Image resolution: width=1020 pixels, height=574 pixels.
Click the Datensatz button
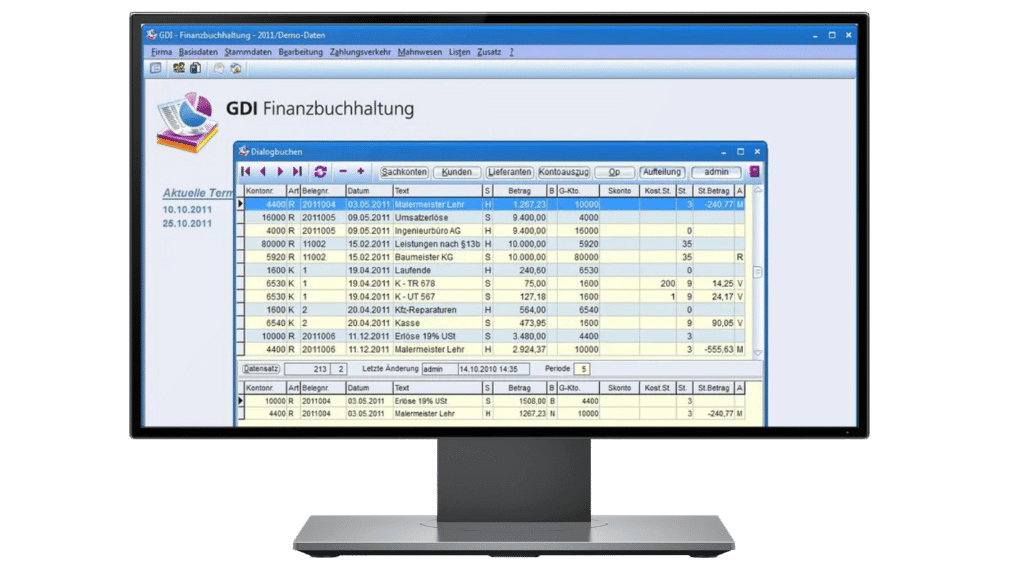pyautogui.click(x=261, y=368)
